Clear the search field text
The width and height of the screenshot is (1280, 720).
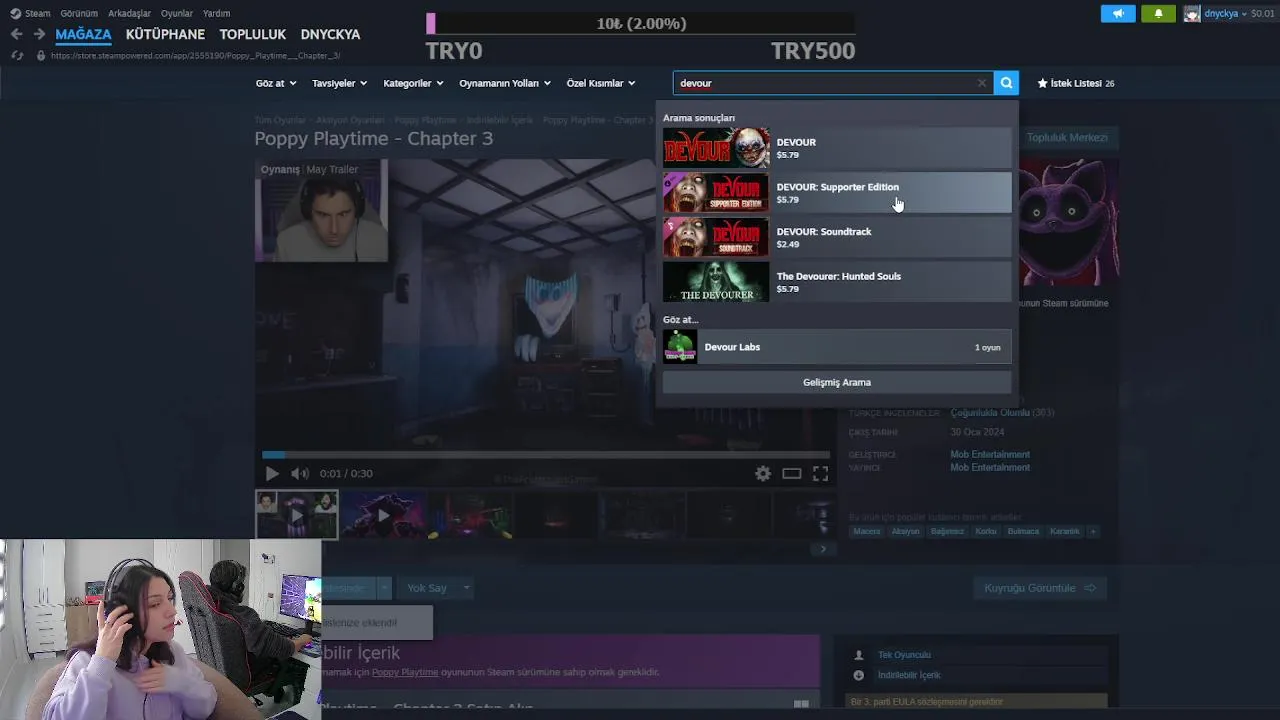point(981,83)
